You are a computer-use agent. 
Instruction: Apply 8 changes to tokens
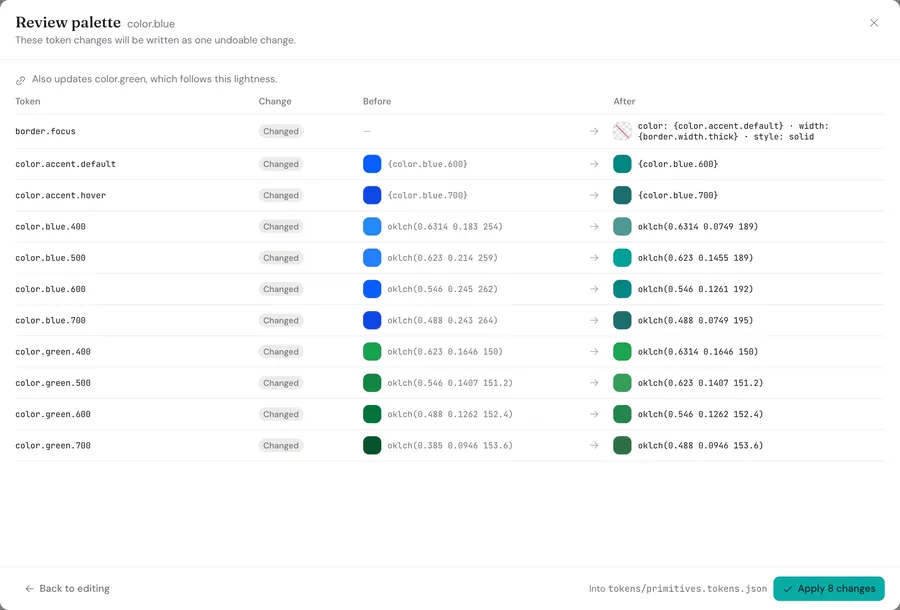[828, 588]
